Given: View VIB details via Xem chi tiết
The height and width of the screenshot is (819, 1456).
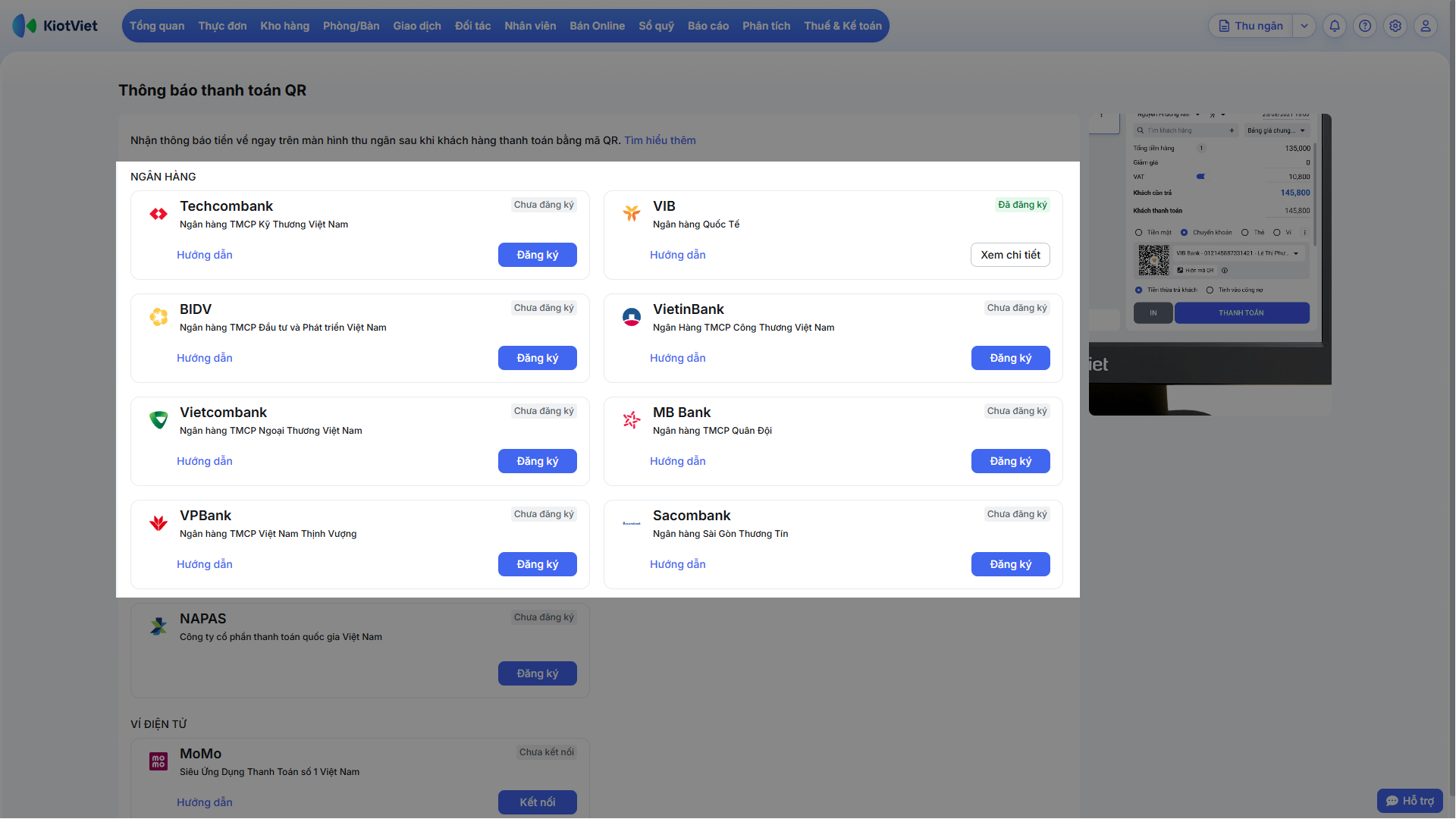Looking at the screenshot, I should (1010, 255).
